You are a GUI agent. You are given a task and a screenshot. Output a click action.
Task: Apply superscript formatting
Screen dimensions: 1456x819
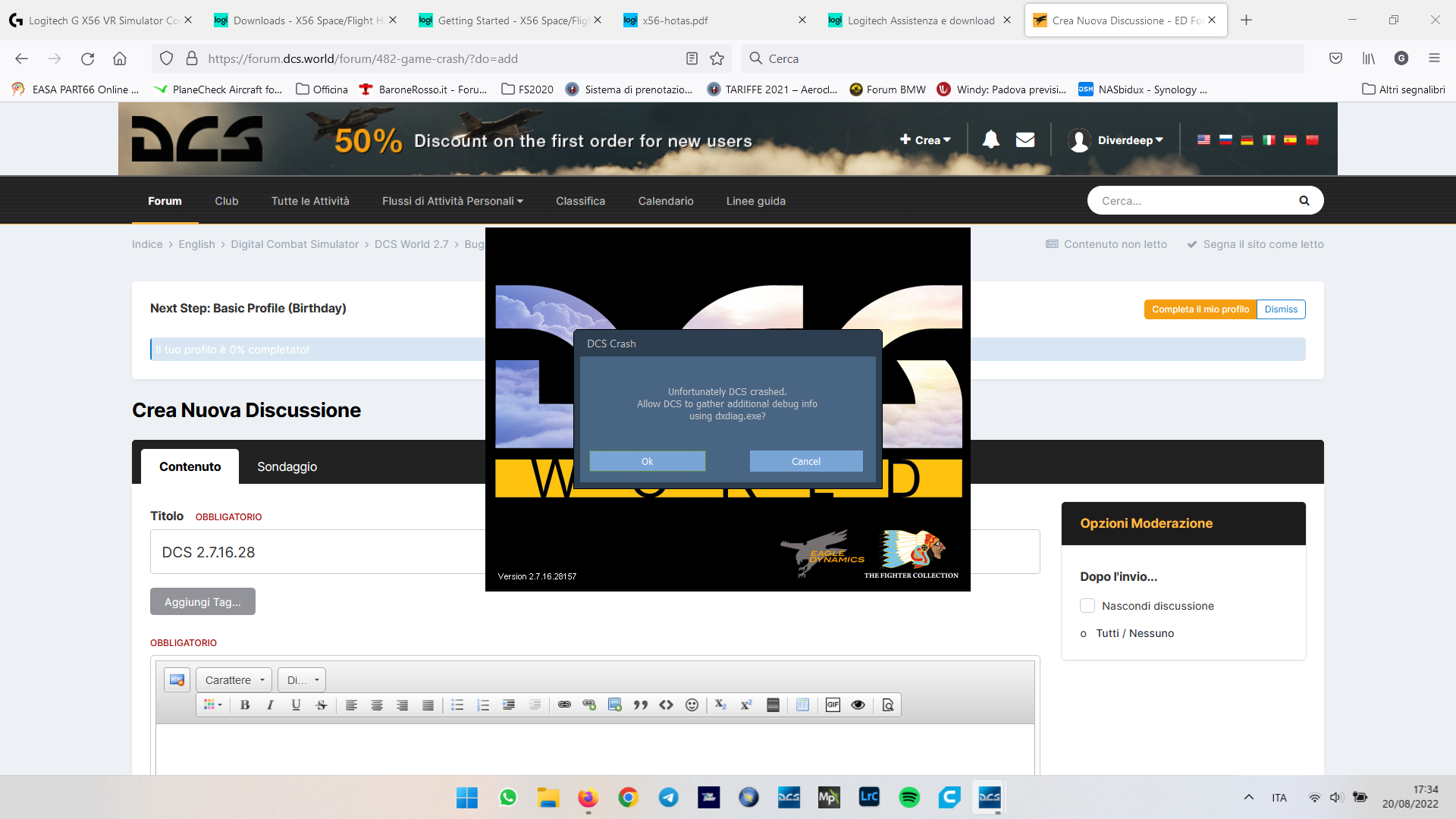click(x=746, y=705)
